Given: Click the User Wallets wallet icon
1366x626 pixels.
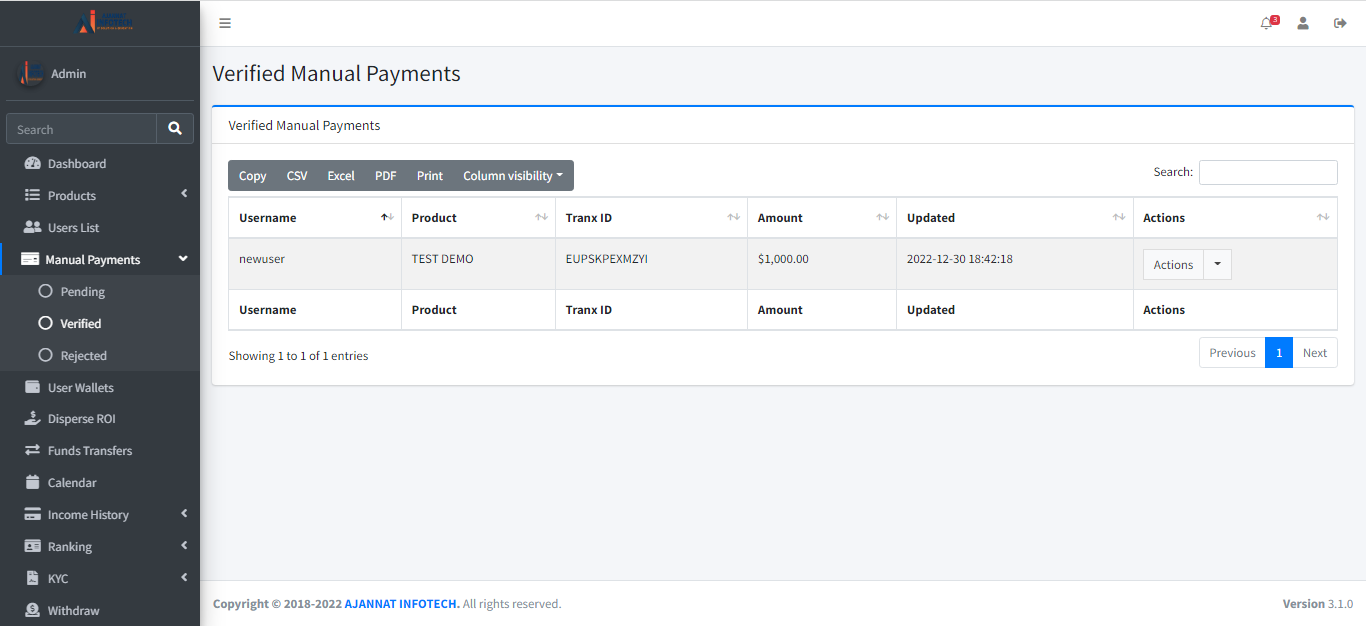Looking at the screenshot, I should [32, 388].
